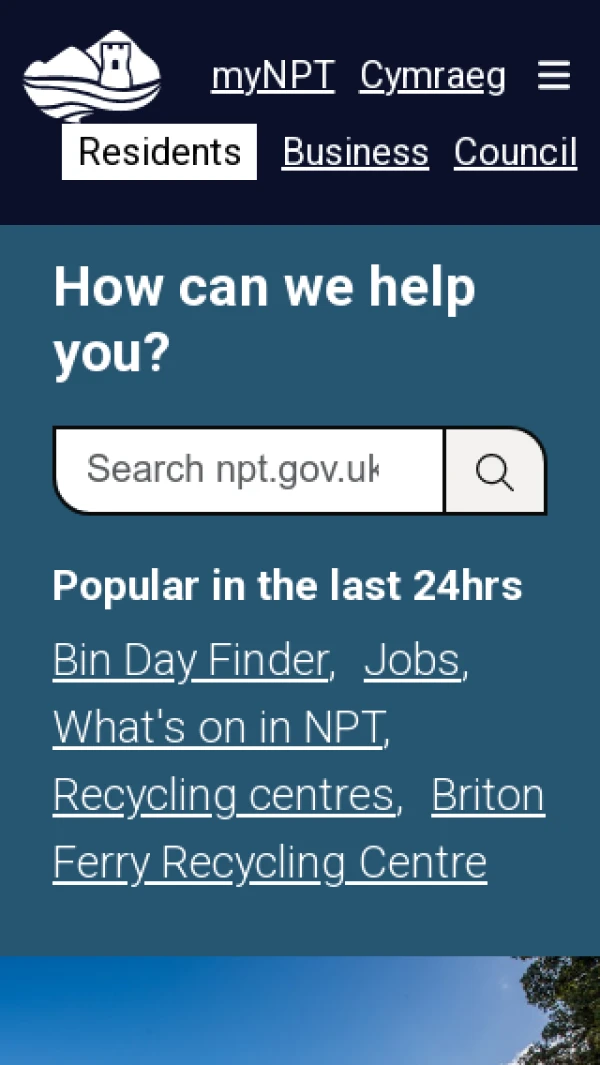This screenshot has height=1065, width=600.
Task: Open the hamburger navigation menu
Action: click(554, 75)
